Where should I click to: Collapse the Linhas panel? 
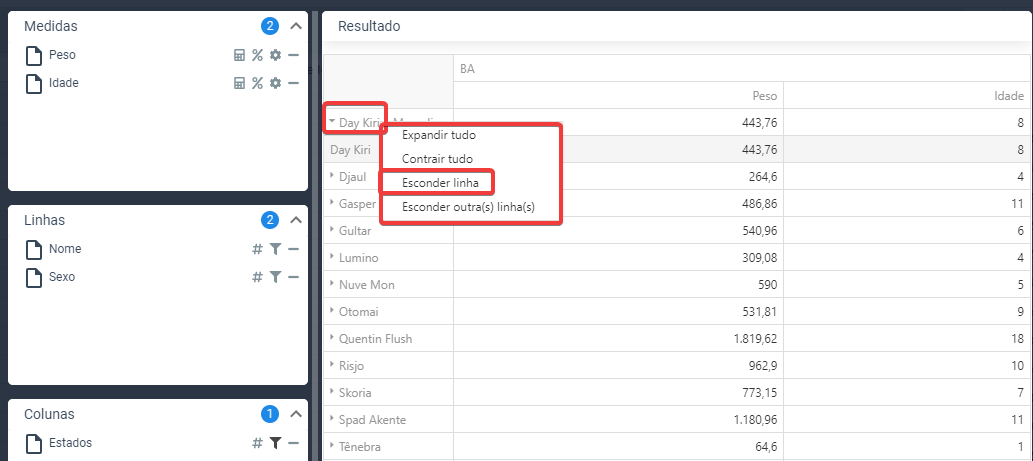pos(296,220)
